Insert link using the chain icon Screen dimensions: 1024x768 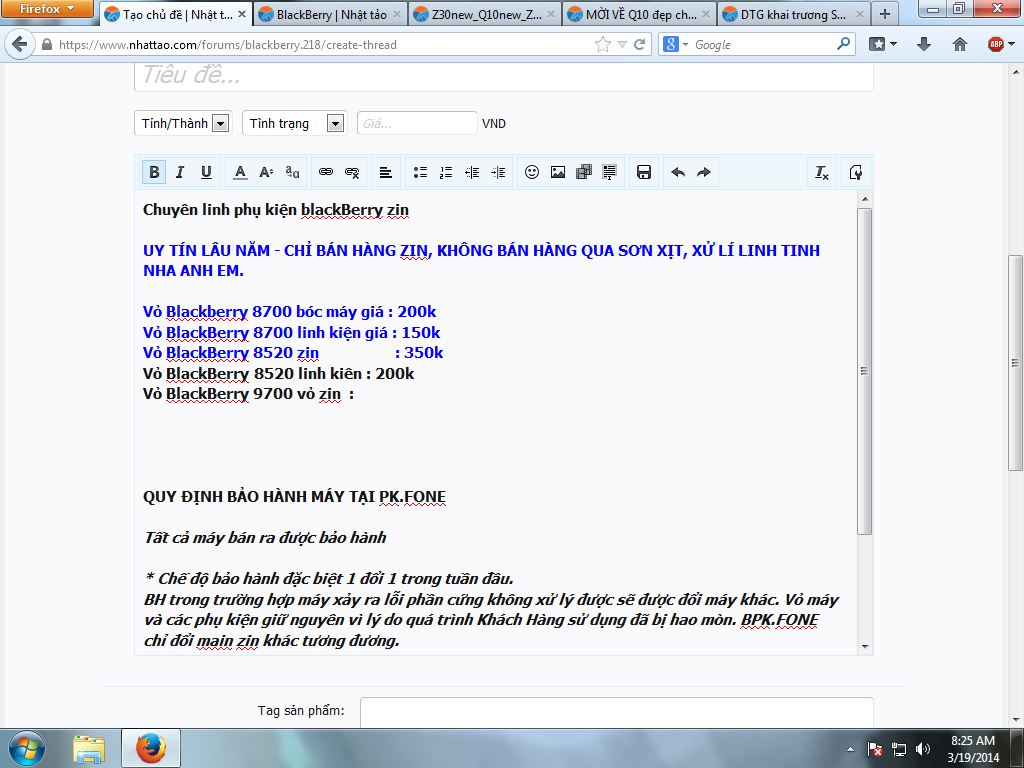pyautogui.click(x=326, y=172)
